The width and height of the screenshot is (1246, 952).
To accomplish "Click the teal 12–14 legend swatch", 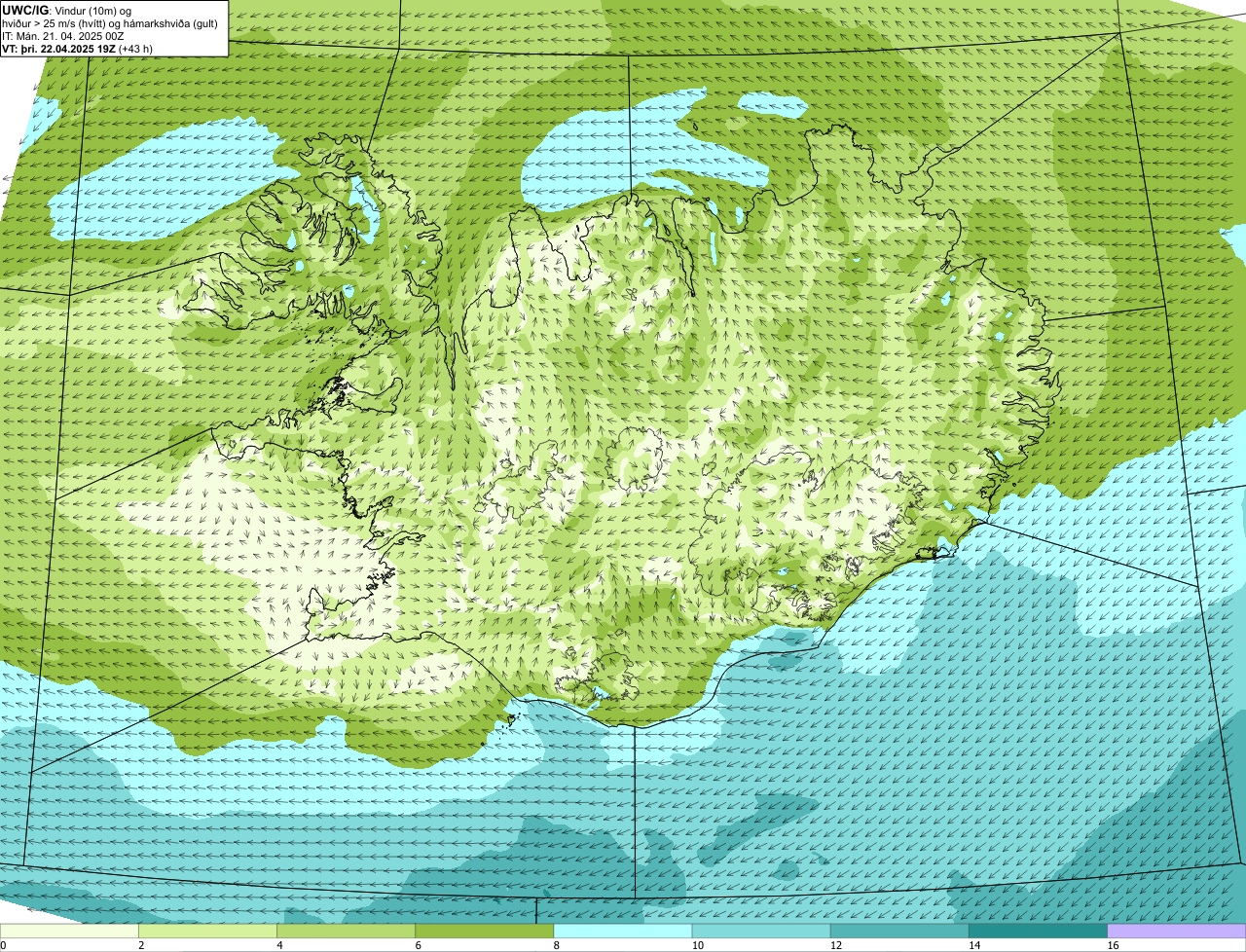I will pos(899,931).
